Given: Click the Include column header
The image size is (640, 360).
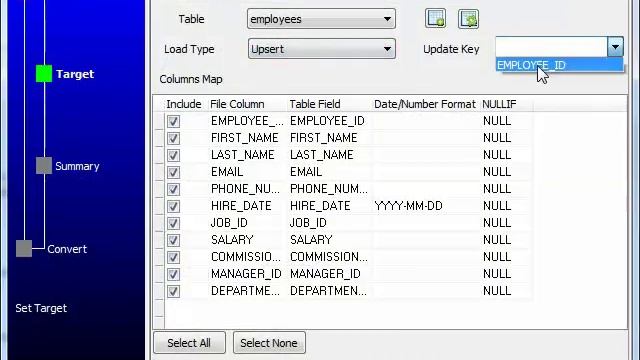Looking at the screenshot, I should point(184,104).
